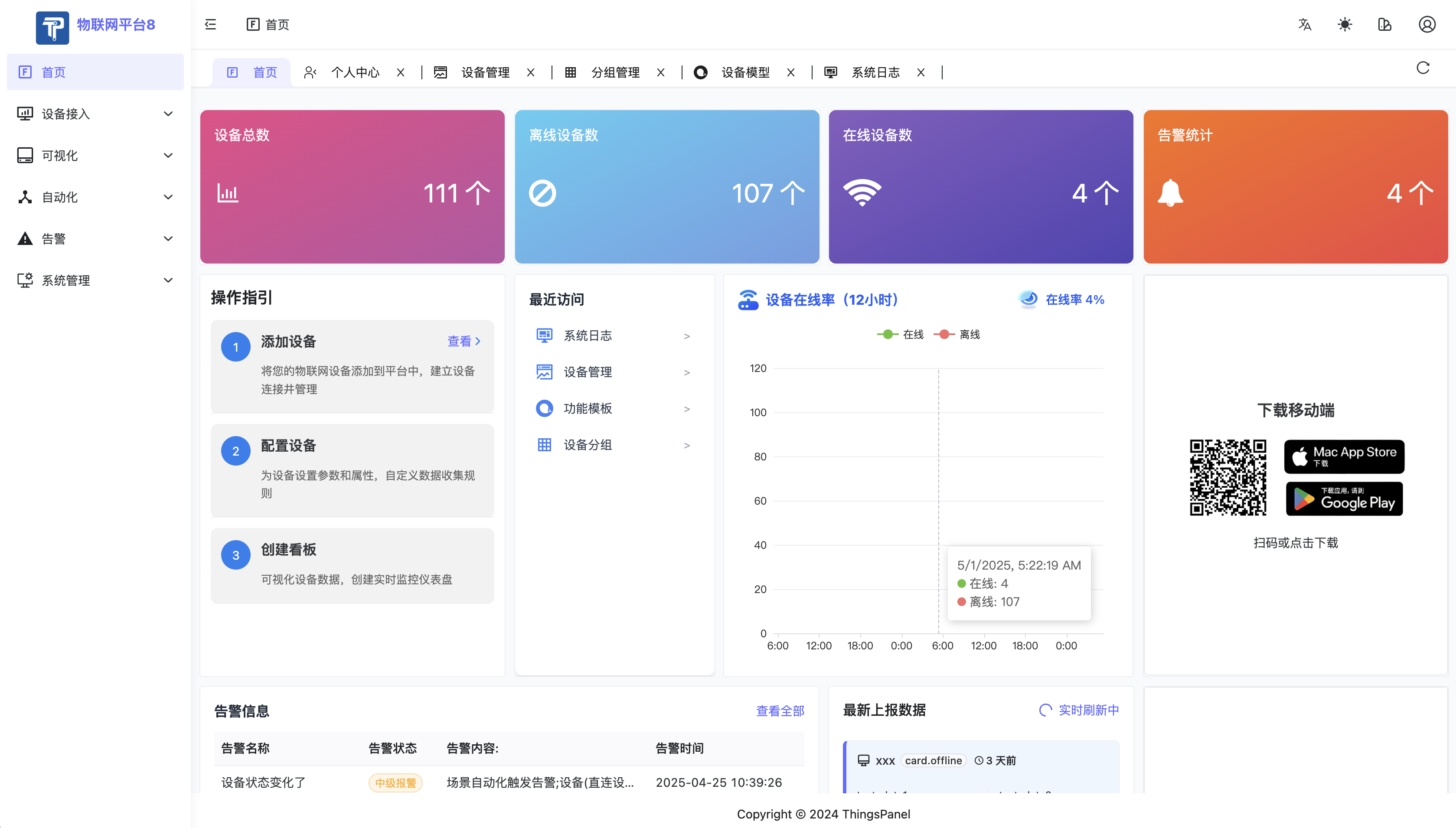The height and width of the screenshot is (828, 1456).
Task: Click the language translation icon
Action: 1305,24
